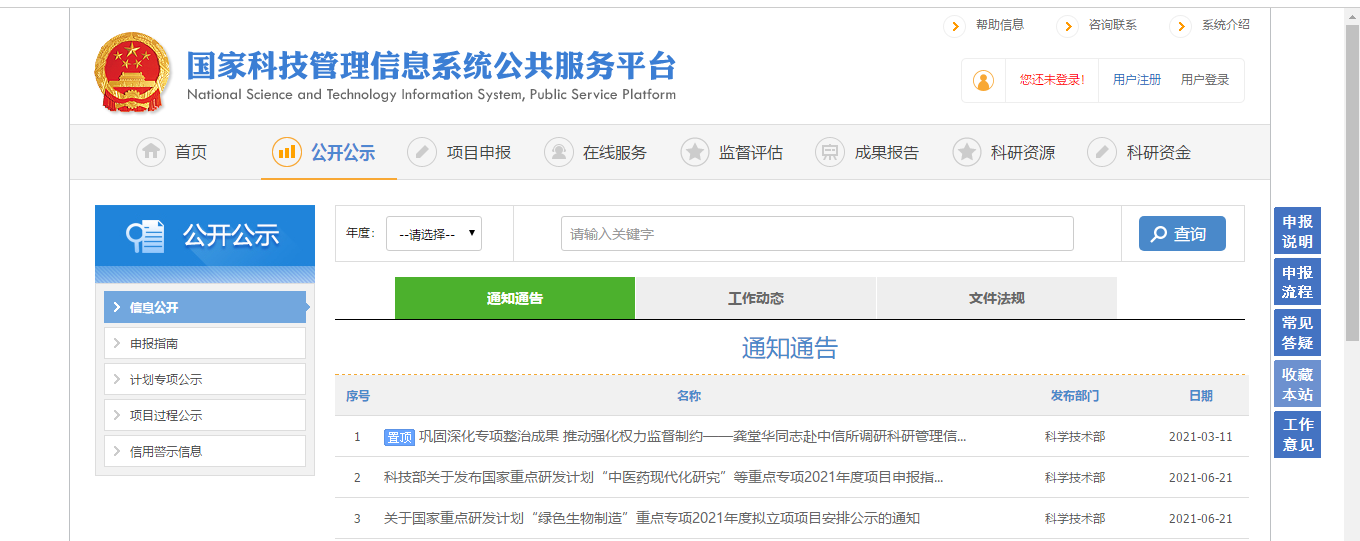Focus the 请输入关键字 search field
The image size is (1360, 541).
[817, 233]
